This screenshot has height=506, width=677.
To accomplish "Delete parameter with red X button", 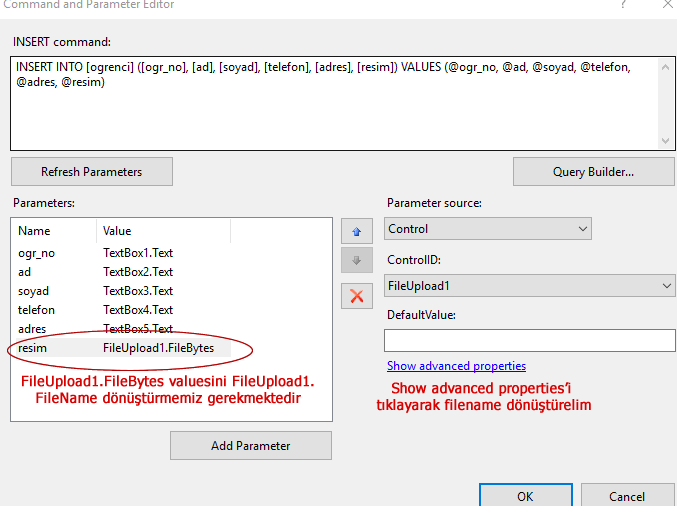I will [355, 295].
